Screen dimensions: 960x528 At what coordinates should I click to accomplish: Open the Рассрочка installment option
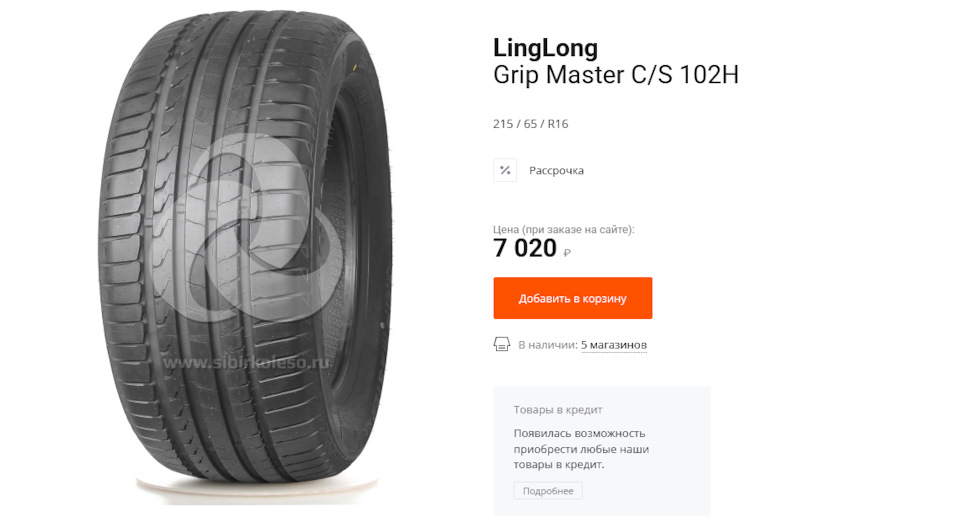click(x=556, y=170)
